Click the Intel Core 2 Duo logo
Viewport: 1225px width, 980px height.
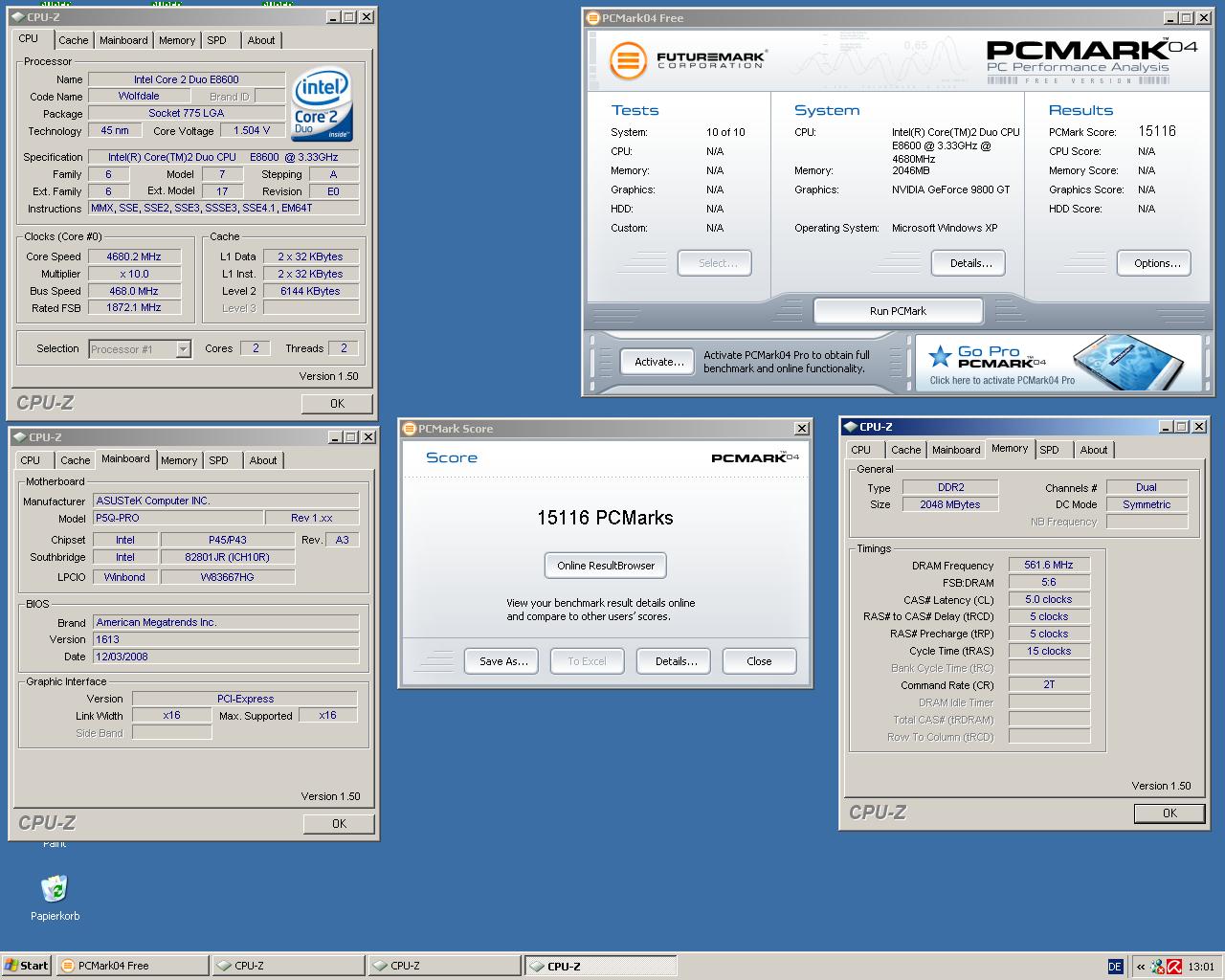coord(323,104)
